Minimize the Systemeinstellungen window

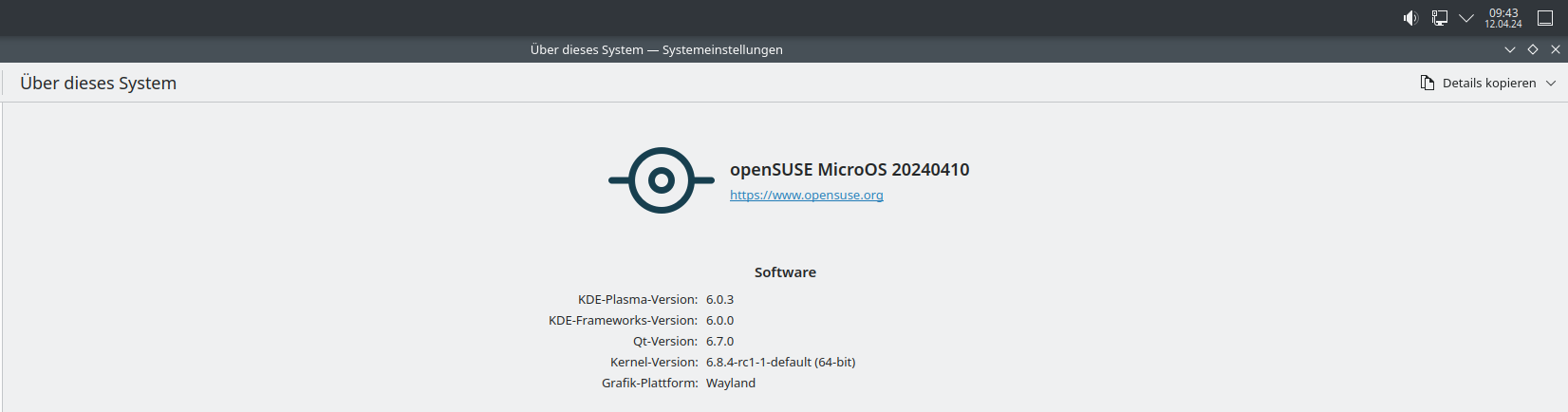(x=1510, y=49)
